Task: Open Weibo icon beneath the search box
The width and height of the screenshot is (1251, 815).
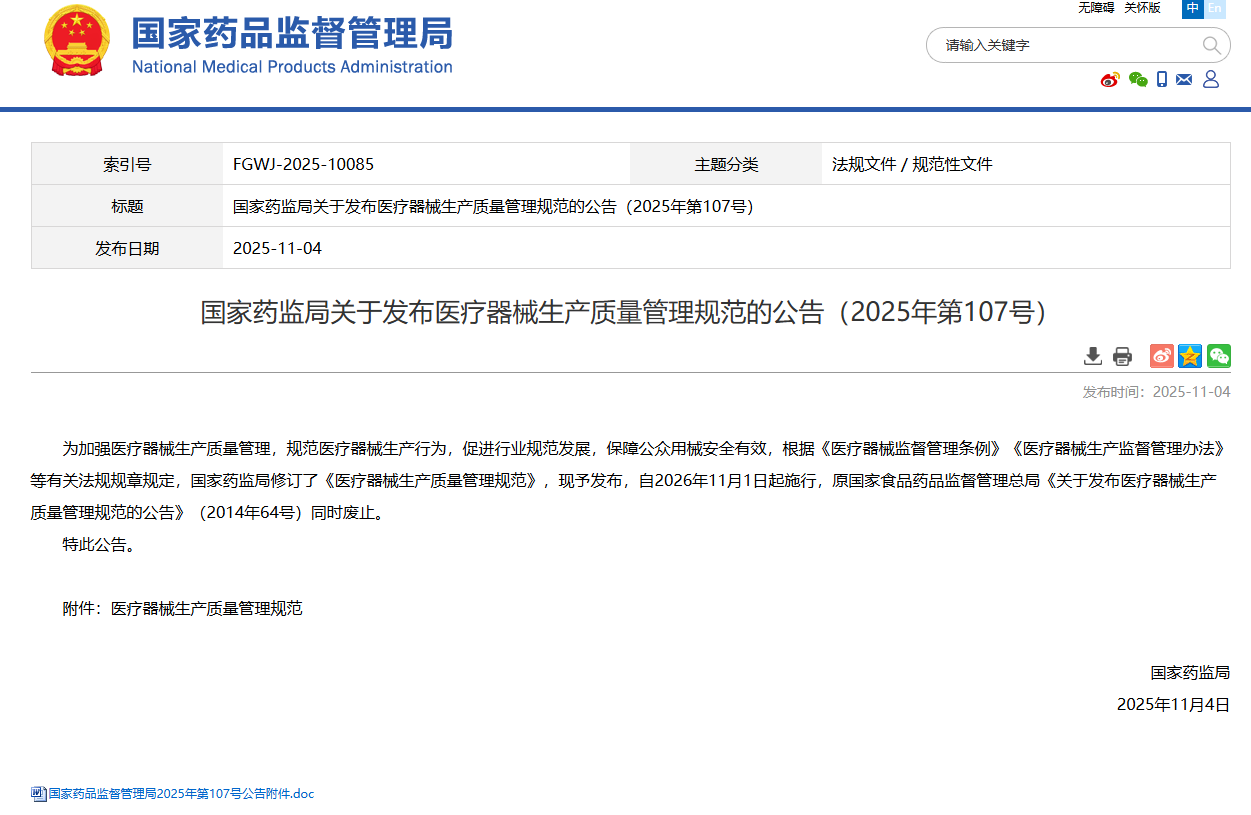Action: [x=1110, y=80]
